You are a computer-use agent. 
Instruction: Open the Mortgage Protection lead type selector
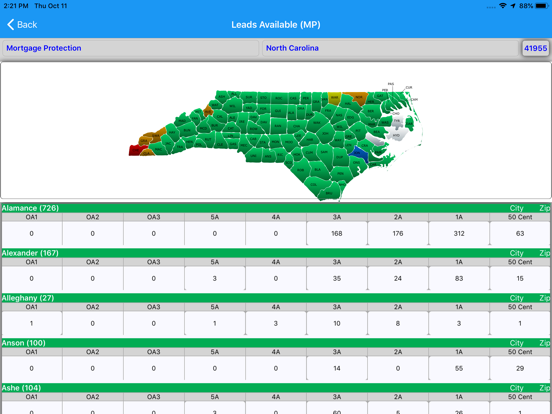pos(130,48)
